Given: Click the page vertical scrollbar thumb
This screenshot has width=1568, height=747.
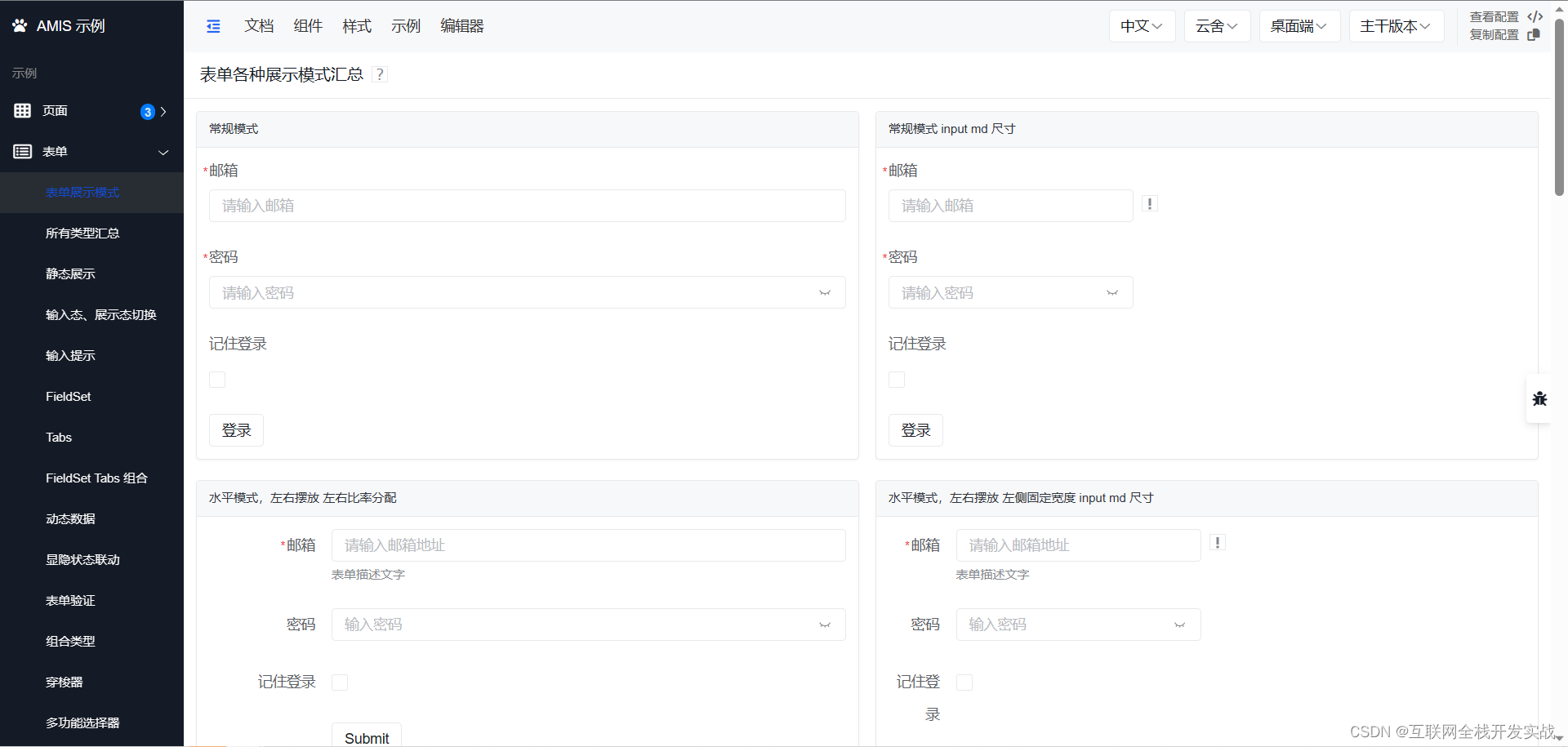Looking at the screenshot, I should tap(1559, 106).
